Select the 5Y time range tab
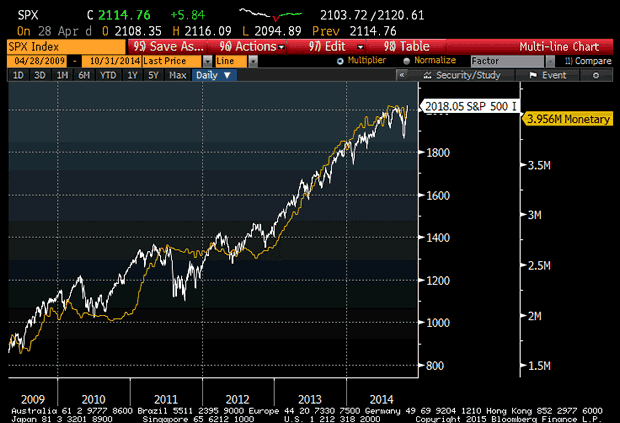 152,75
